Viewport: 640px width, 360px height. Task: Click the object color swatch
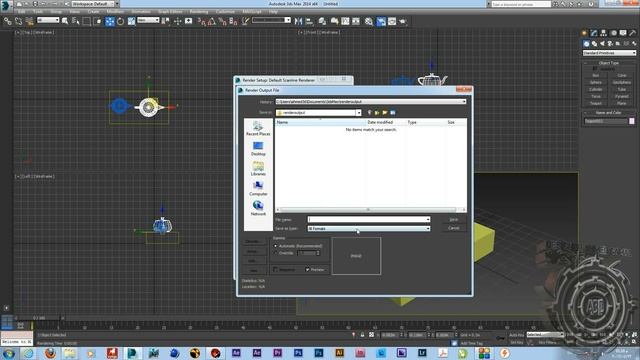[632, 121]
